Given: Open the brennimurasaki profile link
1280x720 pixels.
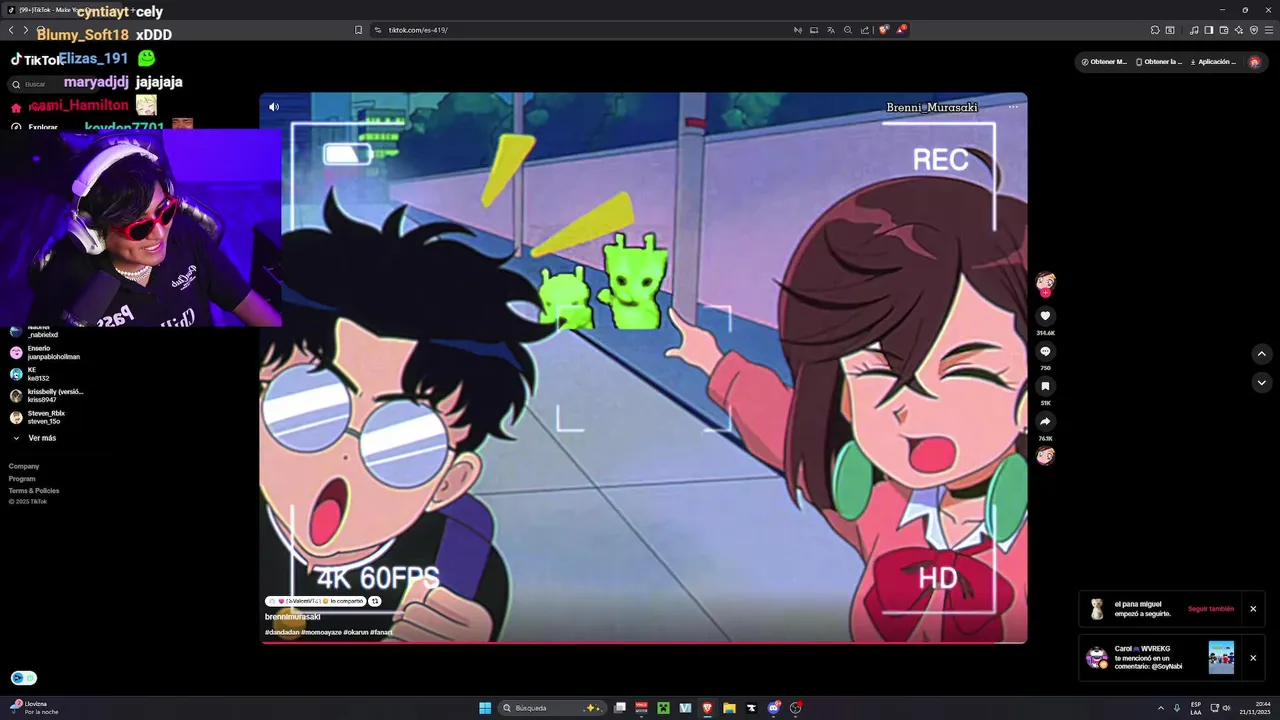Looking at the screenshot, I should coord(292,617).
